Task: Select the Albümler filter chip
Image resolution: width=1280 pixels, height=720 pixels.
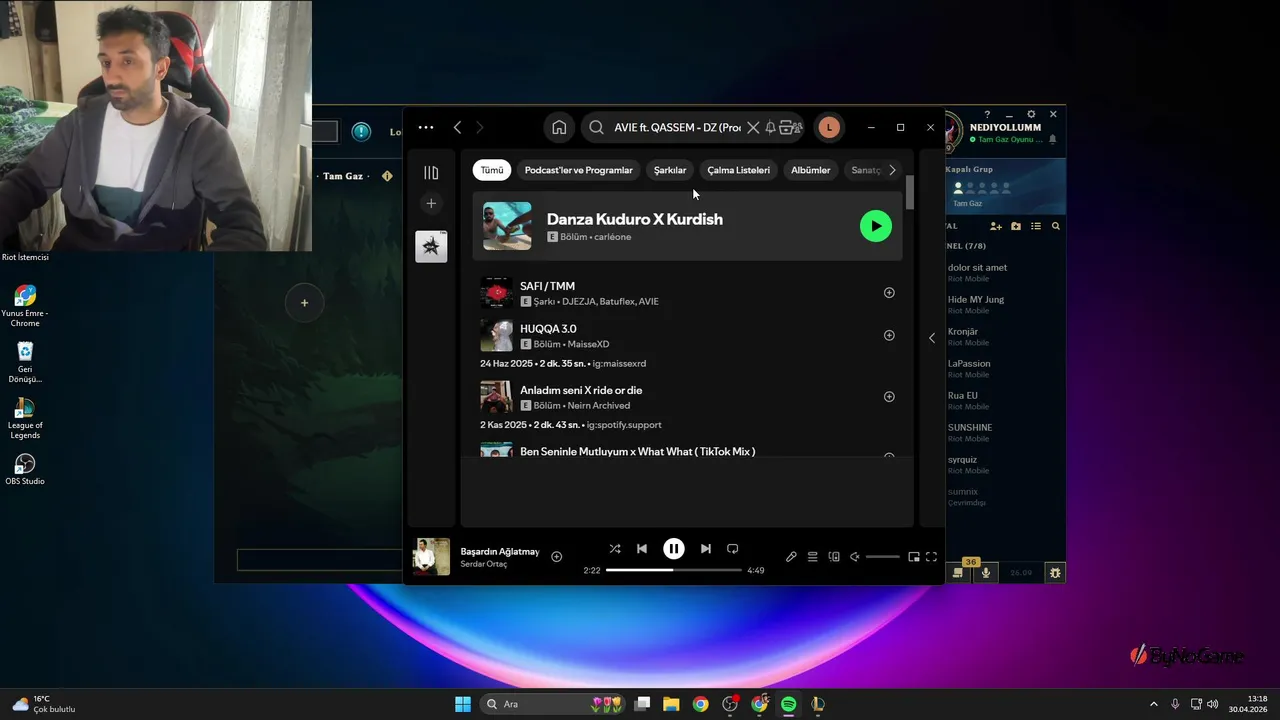Action: point(811,170)
